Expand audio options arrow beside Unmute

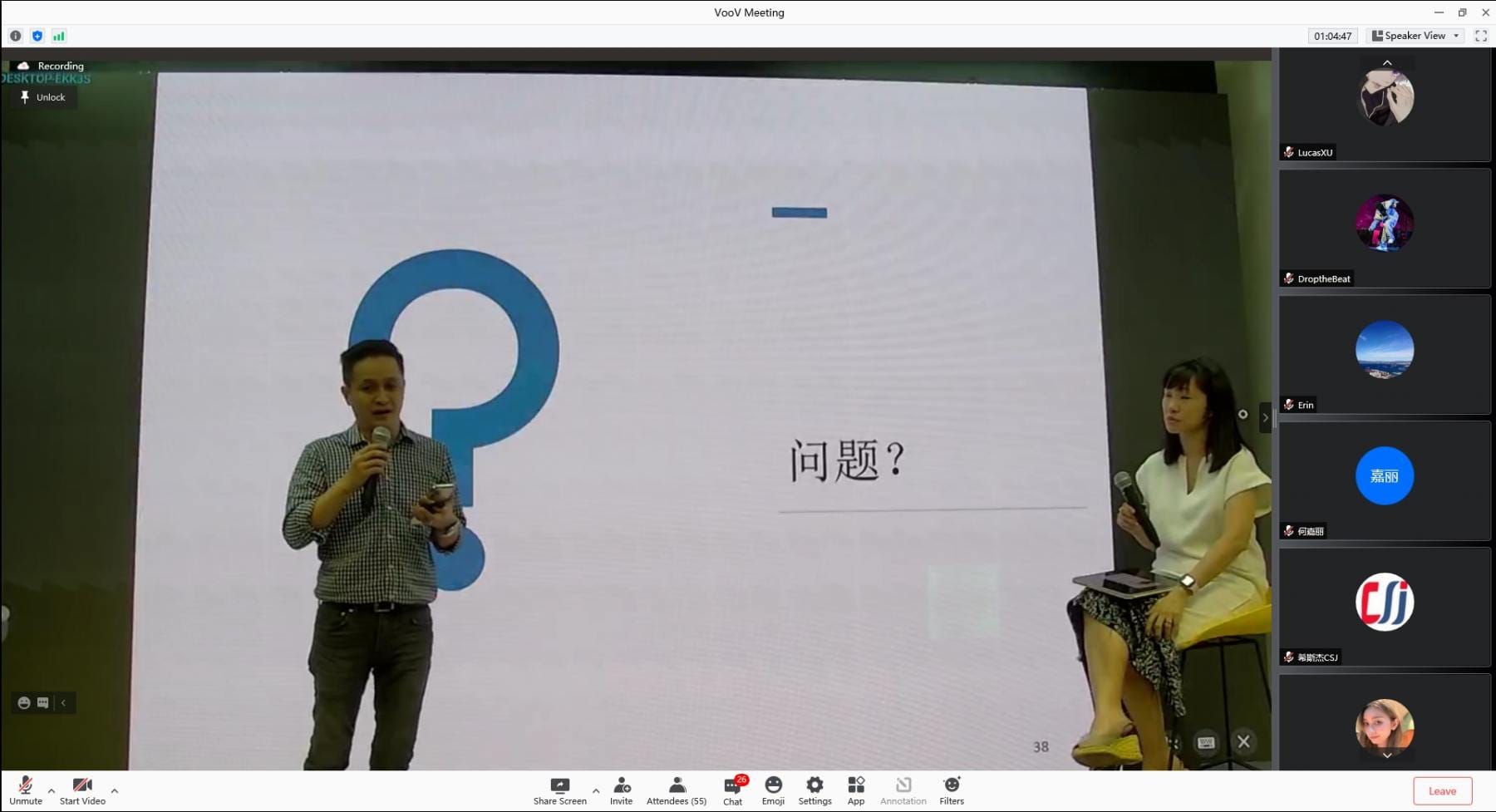tap(52, 791)
